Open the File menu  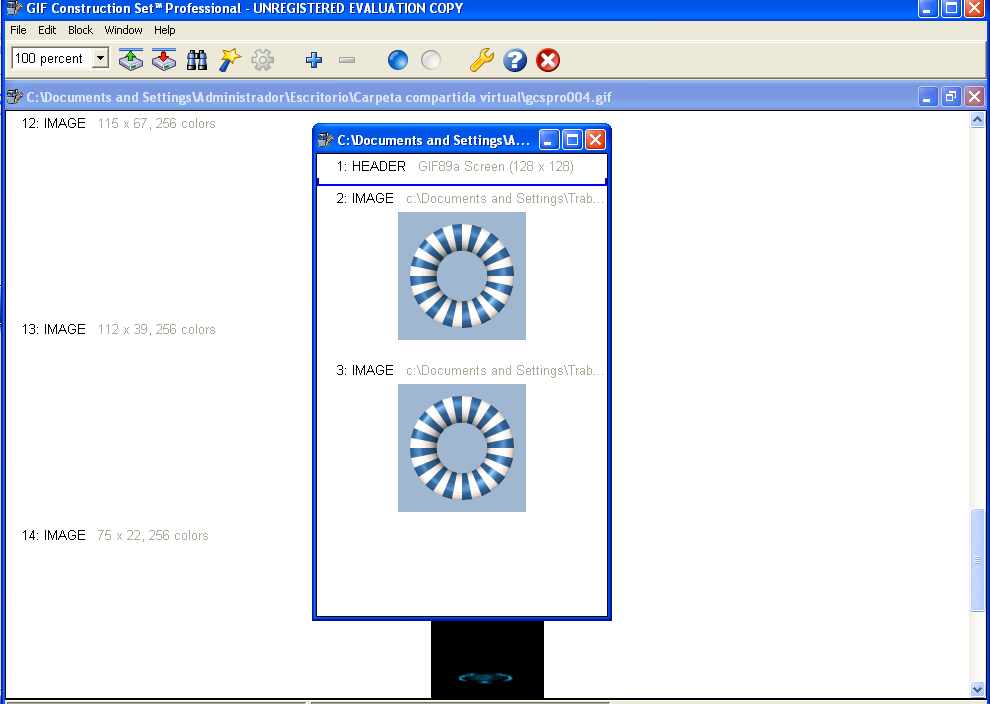(x=18, y=30)
